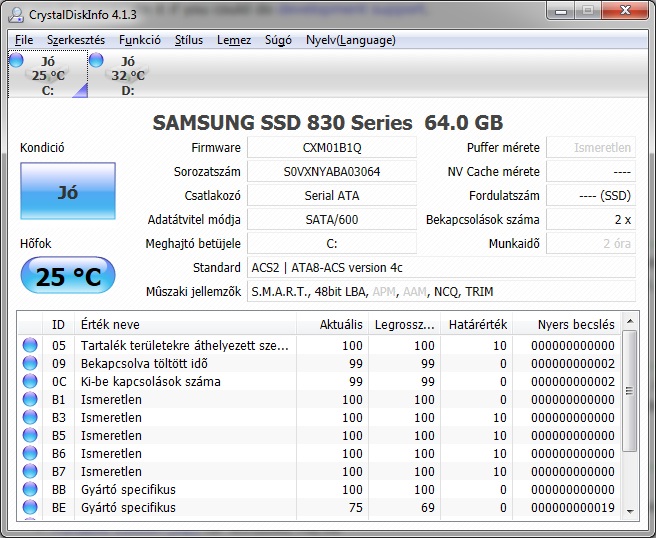
Task: Click the Bekapcsolások száma 2 x field
Action: pyautogui.click(x=591, y=220)
